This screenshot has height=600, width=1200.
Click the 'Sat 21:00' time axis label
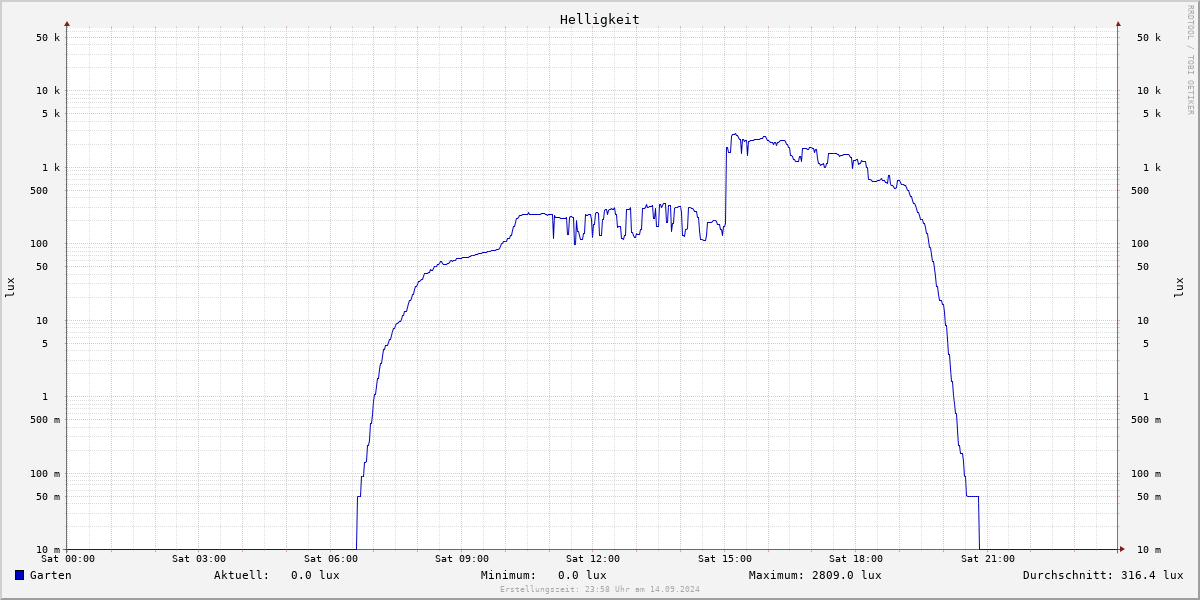pyautogui.click(x=988, y=559)
